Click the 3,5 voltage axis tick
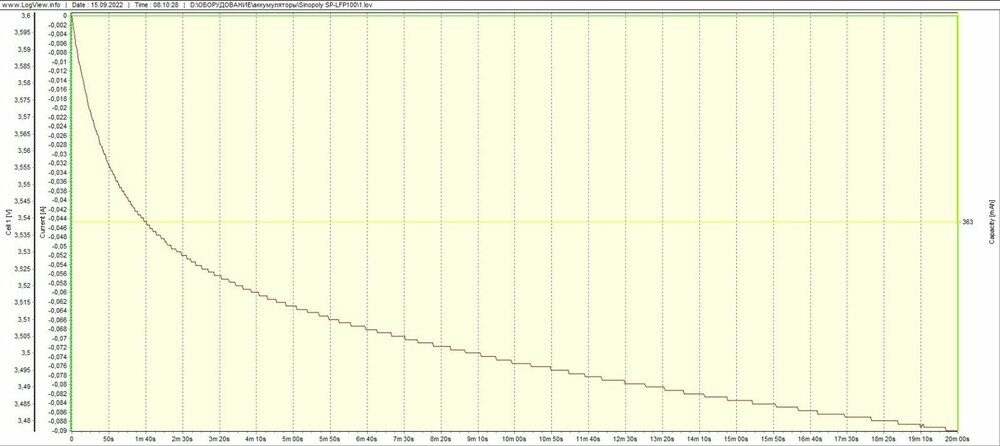The height and width of the screenshot is (446, 1000). pos(26,353)
